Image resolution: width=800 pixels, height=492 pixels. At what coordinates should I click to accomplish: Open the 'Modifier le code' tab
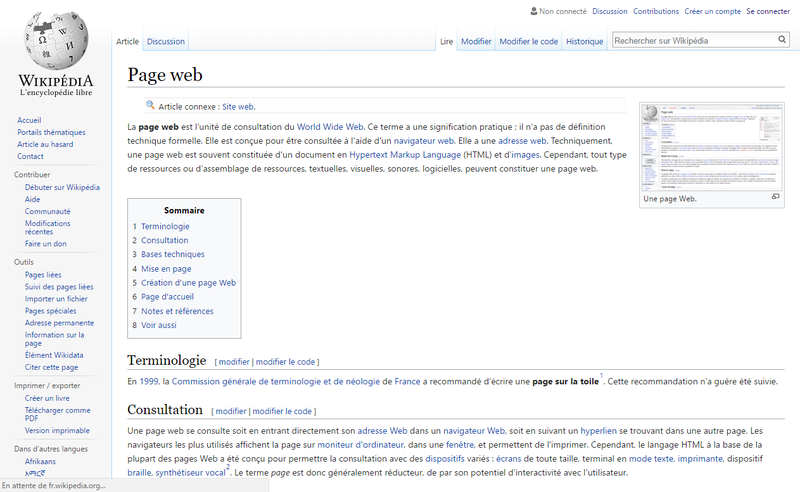pos(528,41)
